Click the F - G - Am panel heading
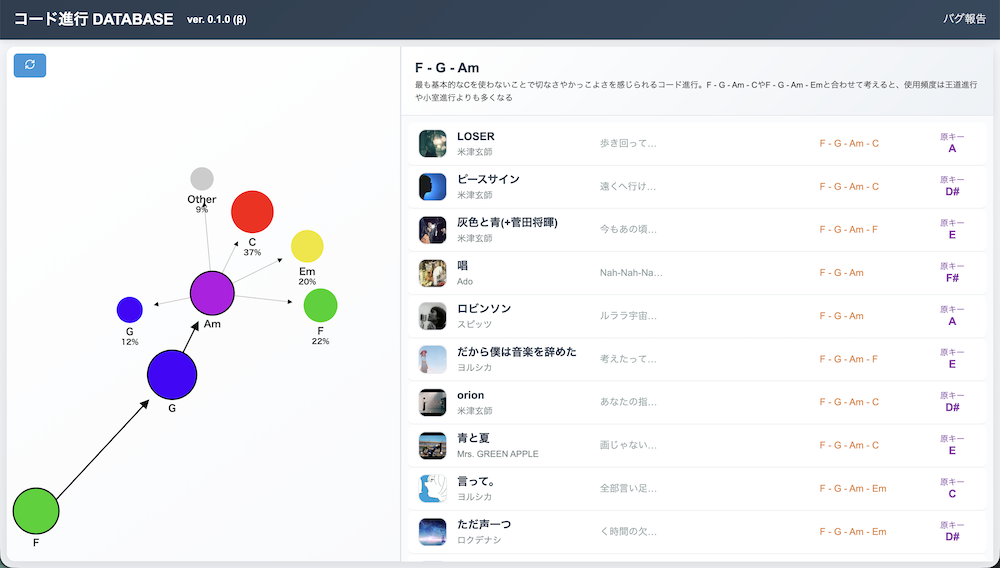 446,68
